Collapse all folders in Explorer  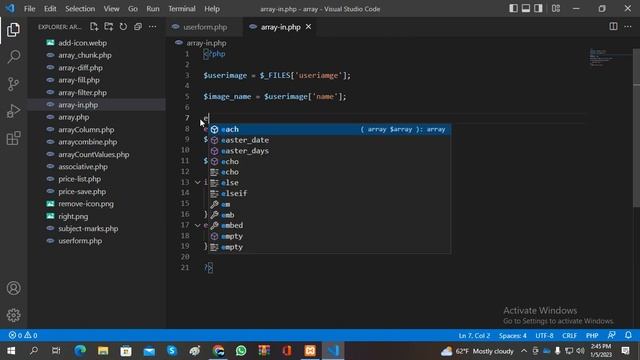tap(138, 27)
